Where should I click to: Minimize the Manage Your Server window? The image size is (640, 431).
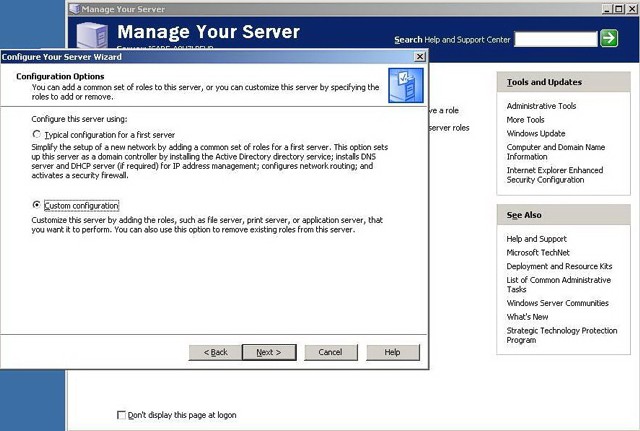point(607,9)
